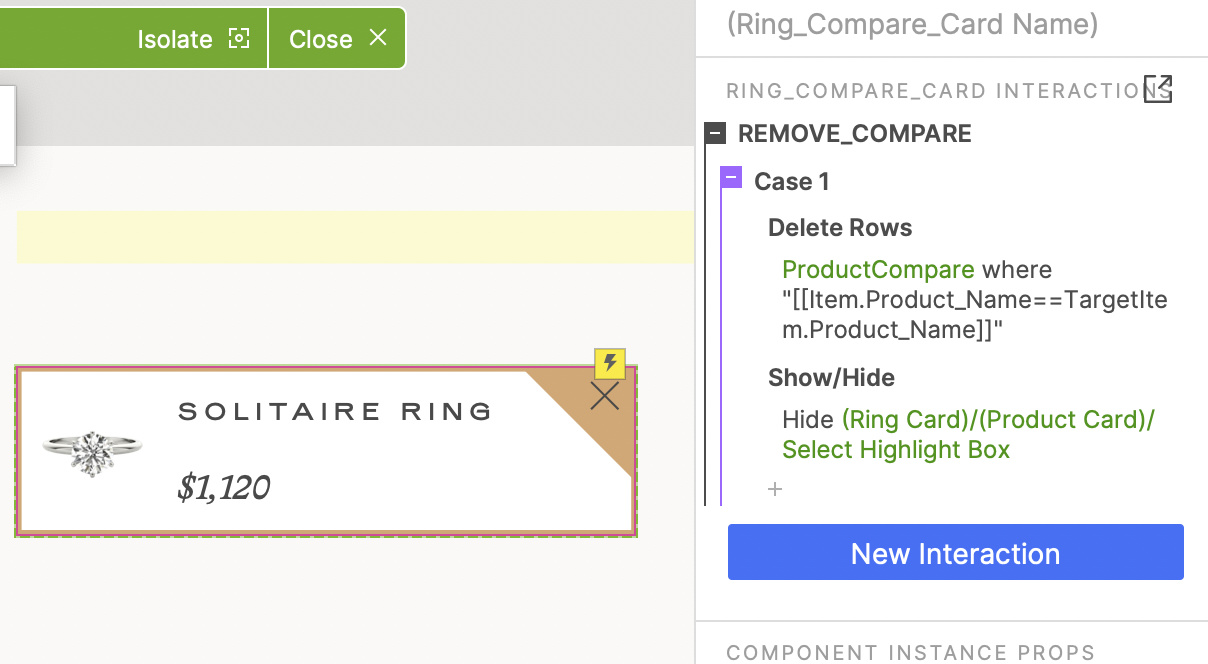The image size is (1208, 664).
Task: Click the SOLITAIRE RING title text
Action: [336, 411]
